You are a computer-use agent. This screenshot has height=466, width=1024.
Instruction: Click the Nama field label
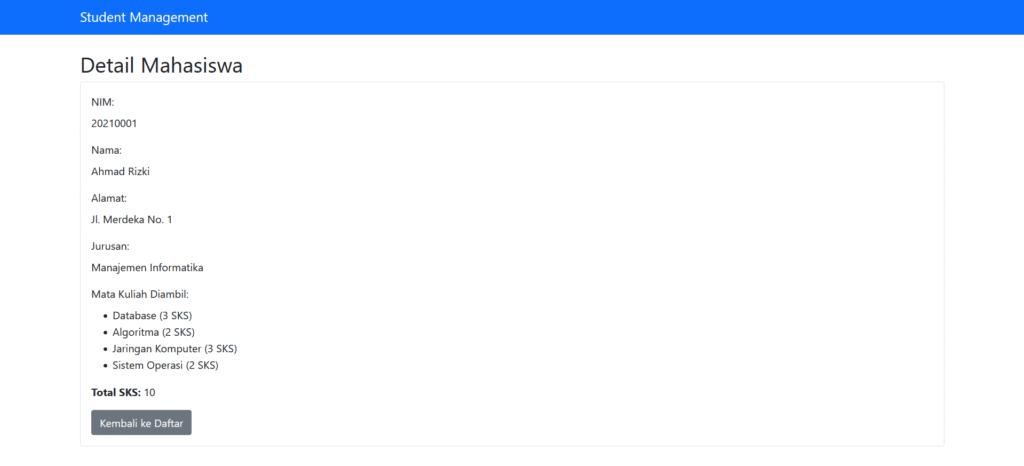[x=106, y=150]
